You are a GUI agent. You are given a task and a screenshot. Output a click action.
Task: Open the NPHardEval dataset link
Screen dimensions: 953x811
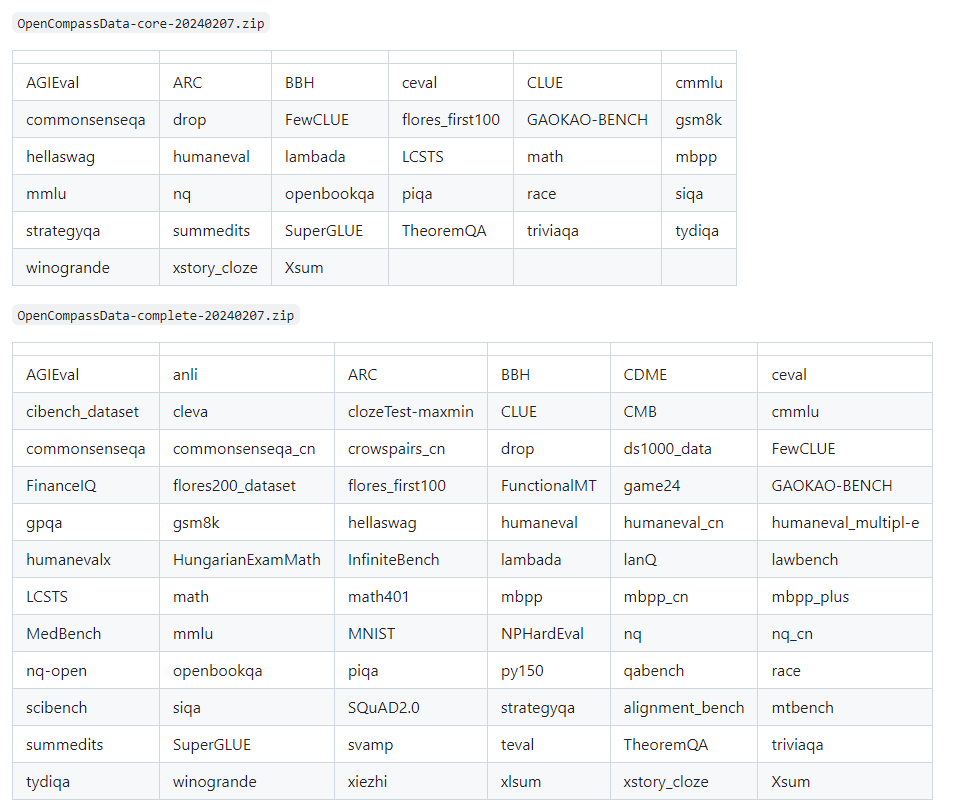point(537,633)
